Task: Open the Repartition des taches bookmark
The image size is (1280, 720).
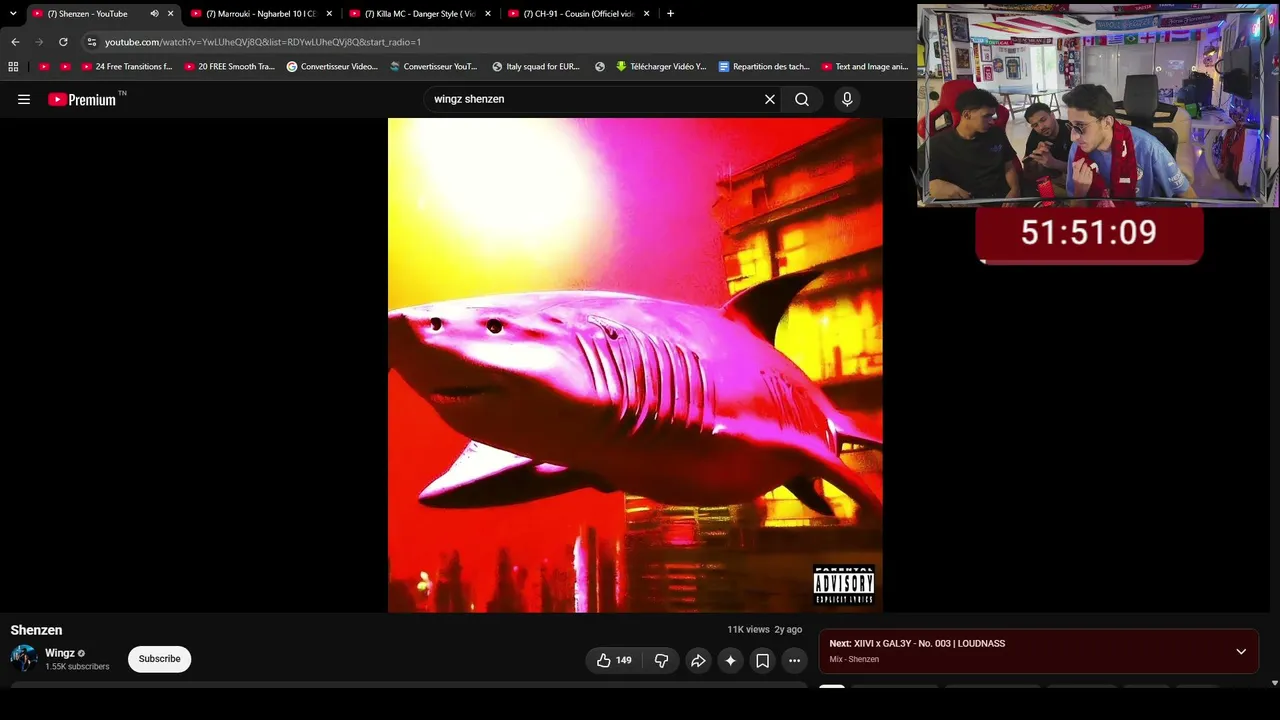Action: click(764, 67)
